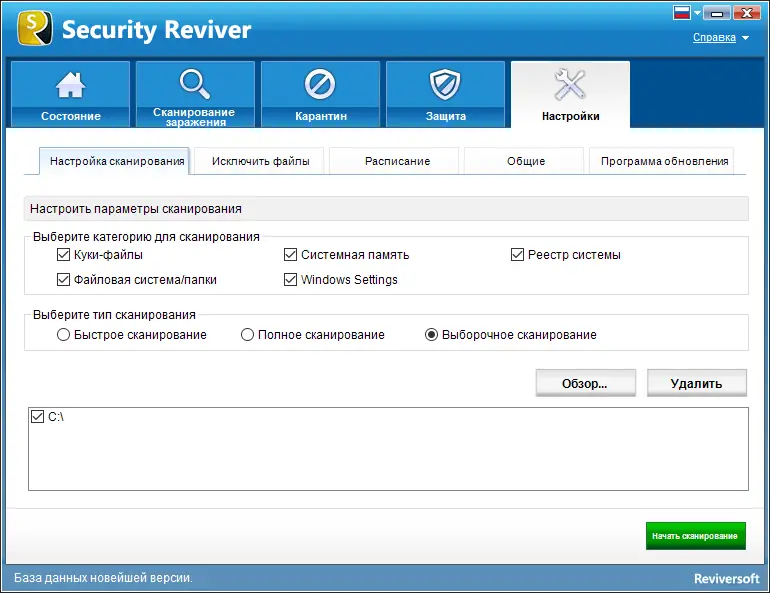Open the language dropdown arrow next to flag
This screenshot has width=770, height=593.
point(697,13)
